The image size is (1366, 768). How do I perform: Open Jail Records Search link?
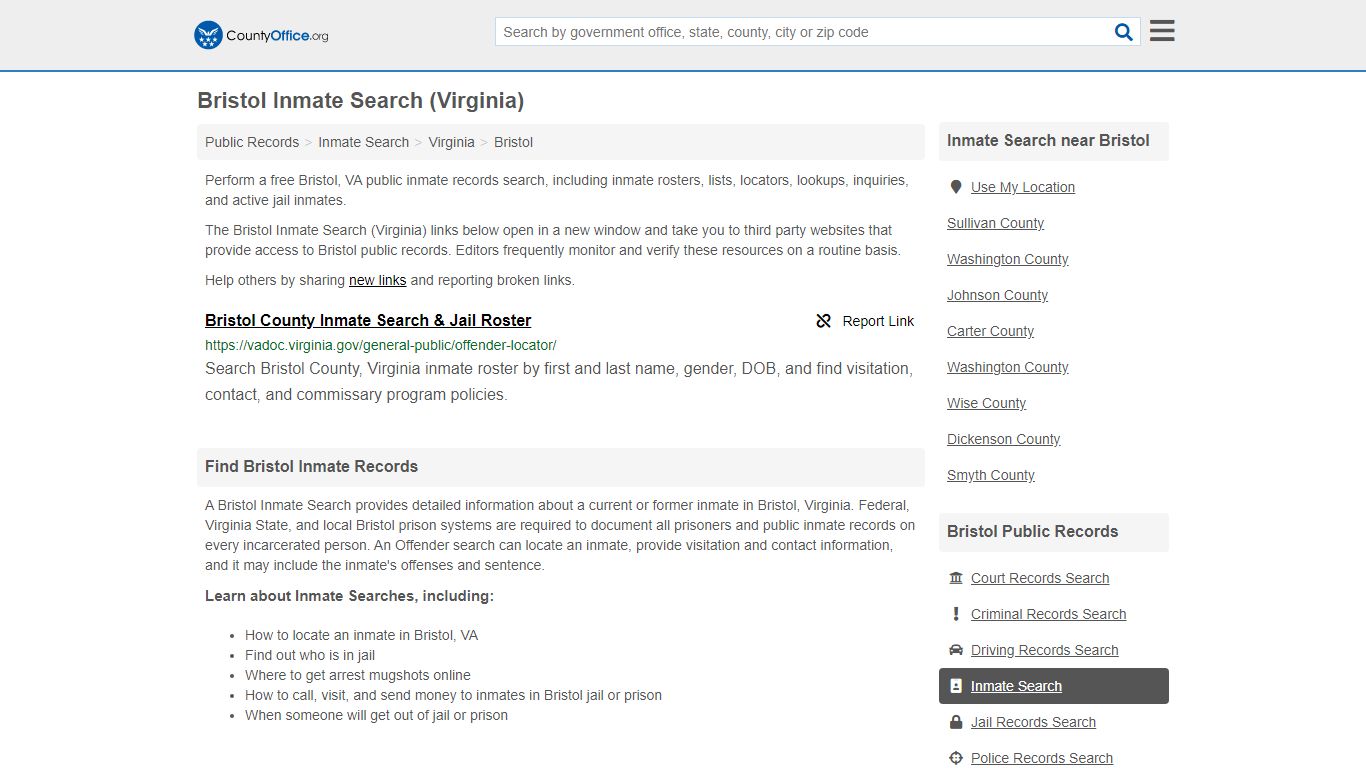tap(1033, 722)
